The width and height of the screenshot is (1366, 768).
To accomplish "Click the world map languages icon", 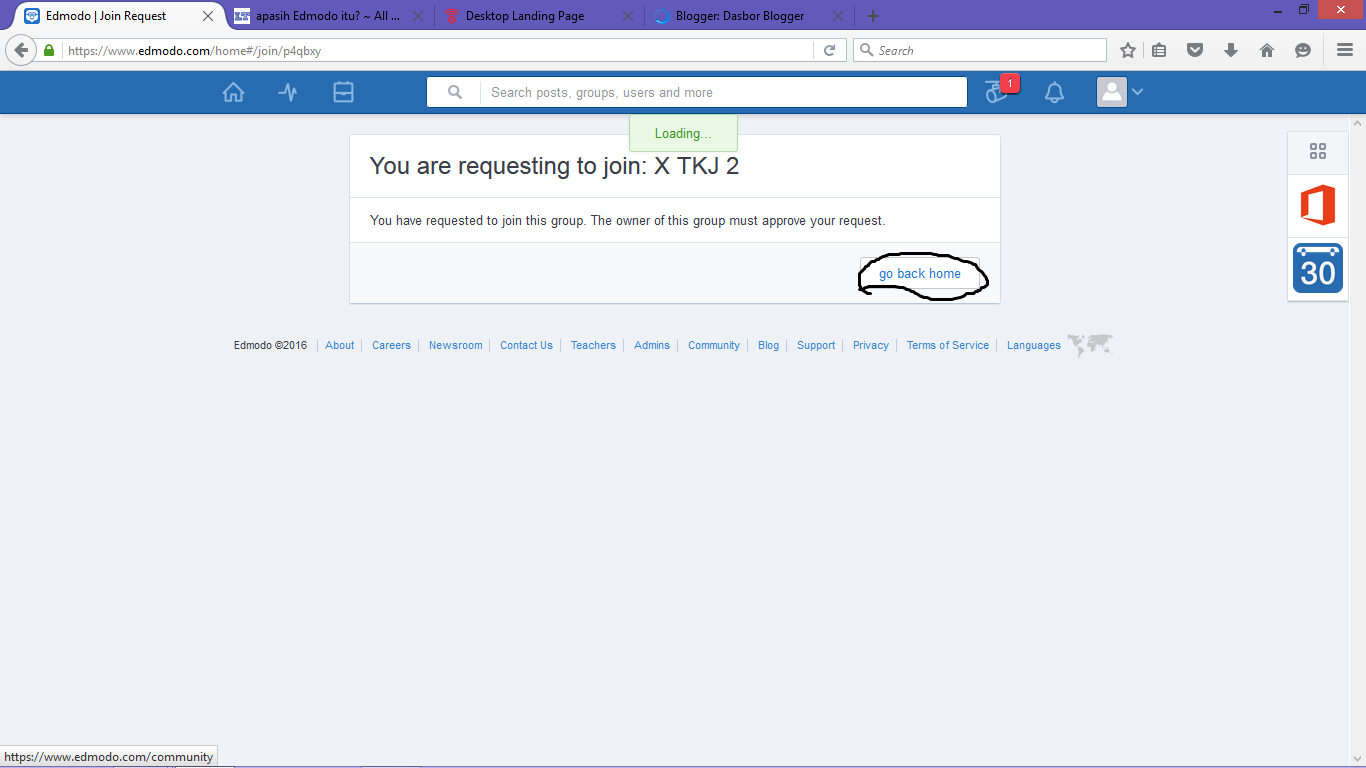I will click(x=1090, y=345).
